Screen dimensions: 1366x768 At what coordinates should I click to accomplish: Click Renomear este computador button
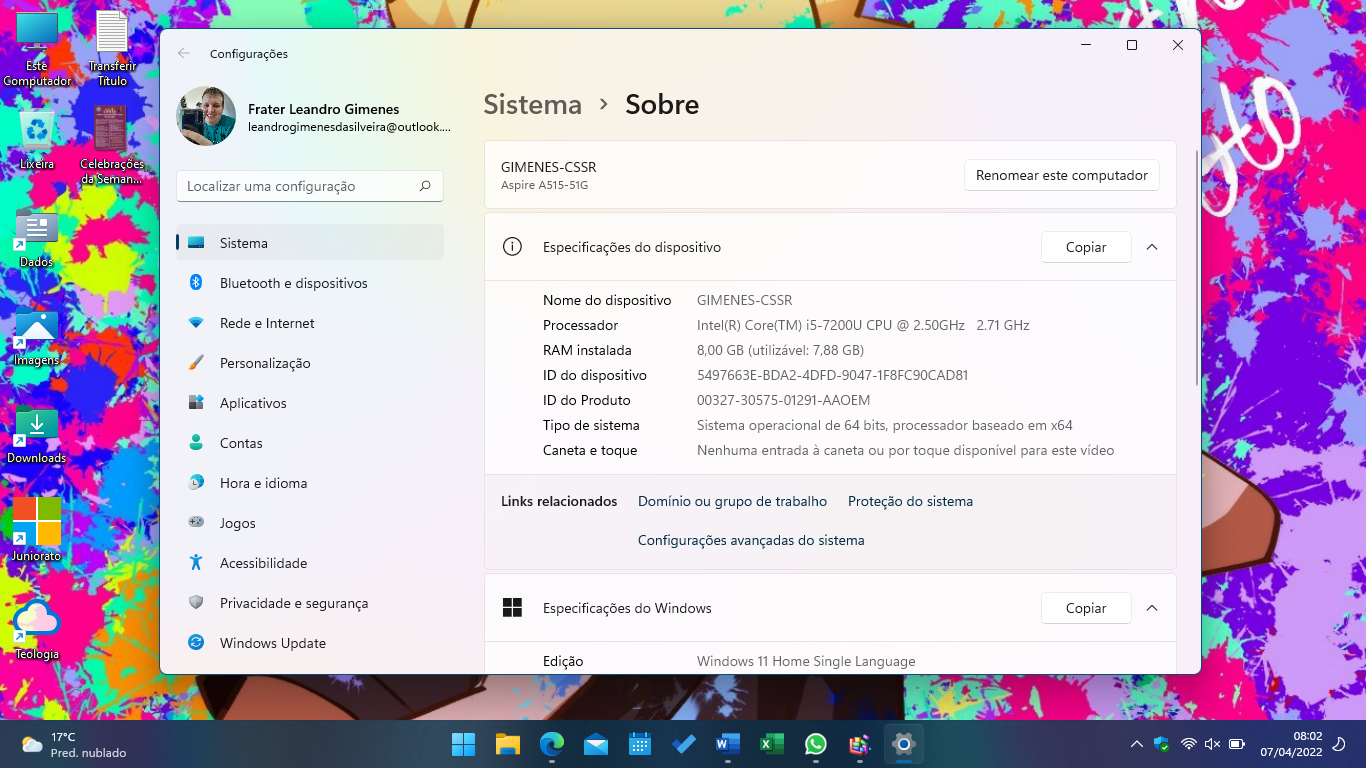point(1062,175)
